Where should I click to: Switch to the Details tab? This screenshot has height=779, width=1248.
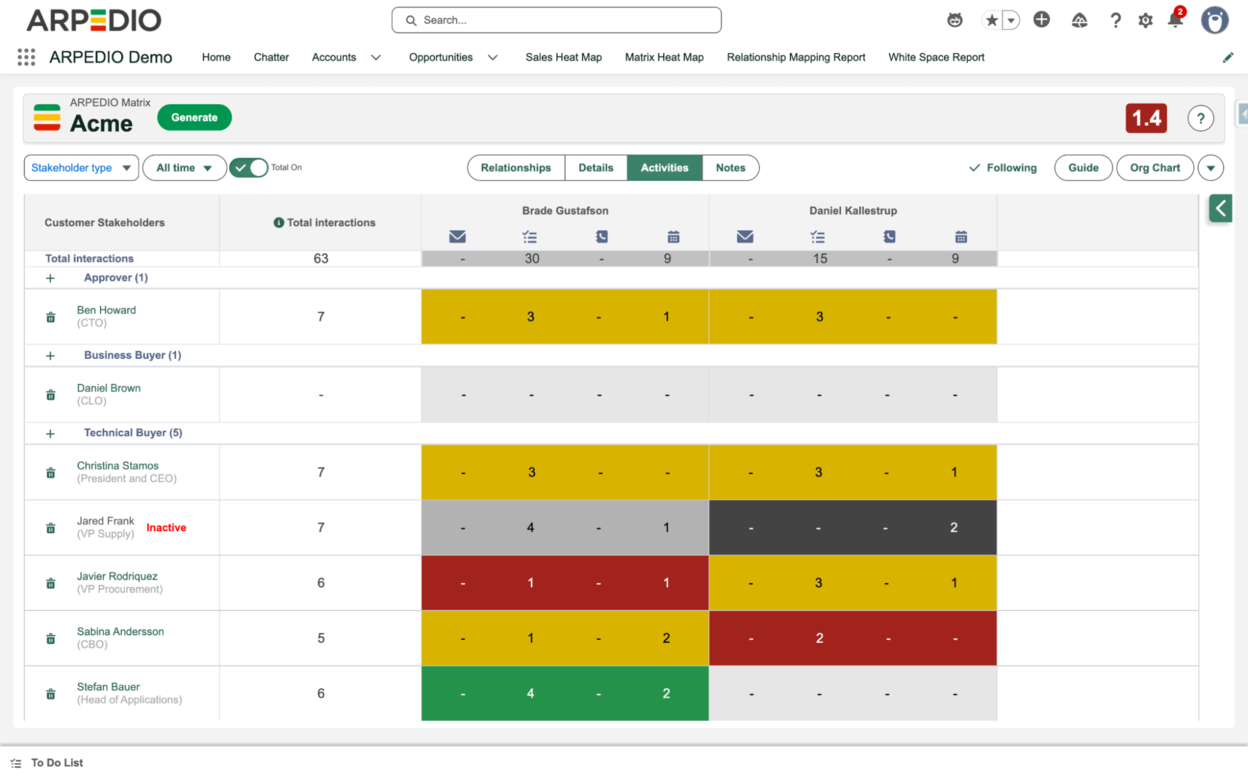(596, 168)
